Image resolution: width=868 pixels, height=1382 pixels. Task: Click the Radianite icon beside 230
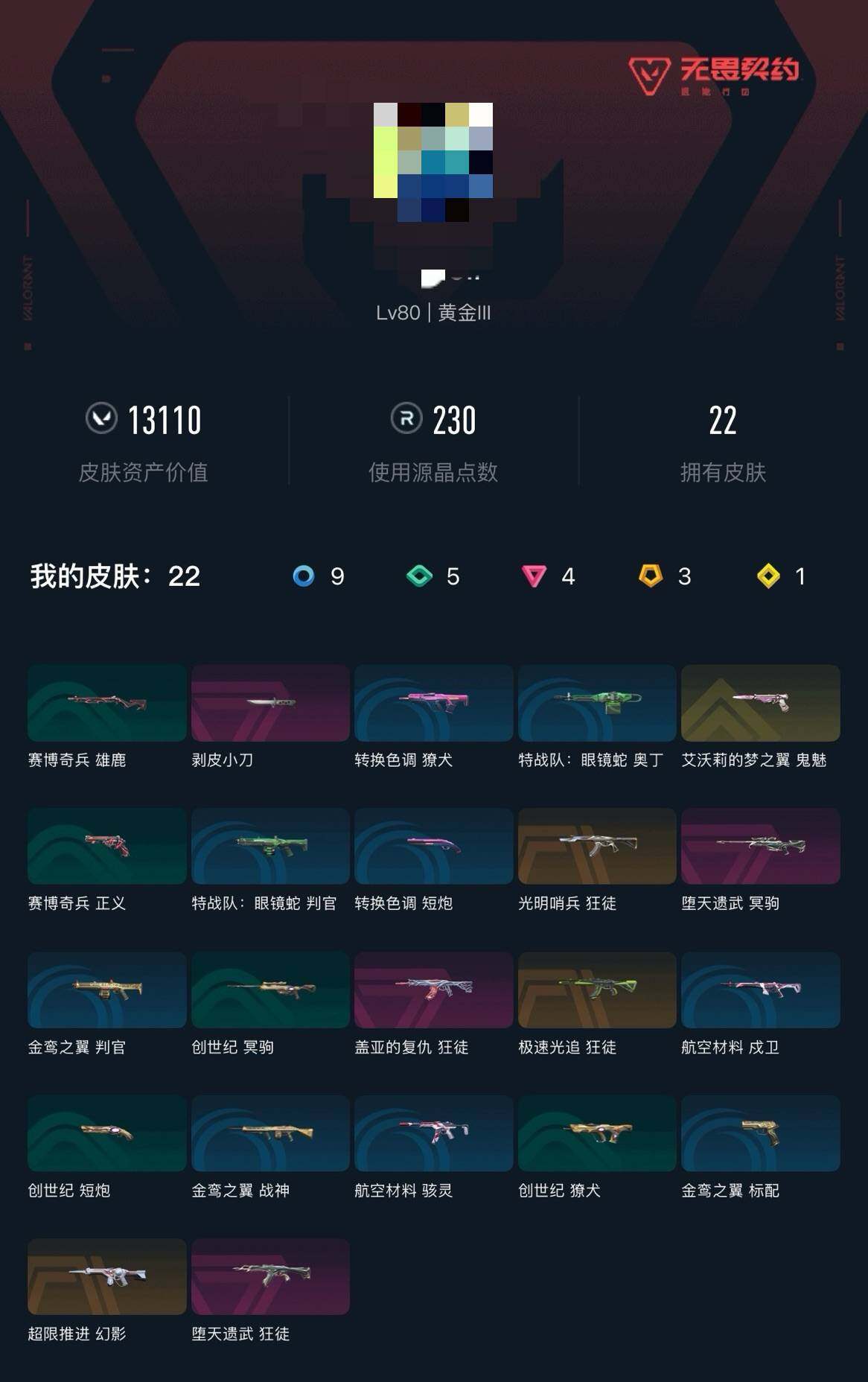click(x=406, y=418)
